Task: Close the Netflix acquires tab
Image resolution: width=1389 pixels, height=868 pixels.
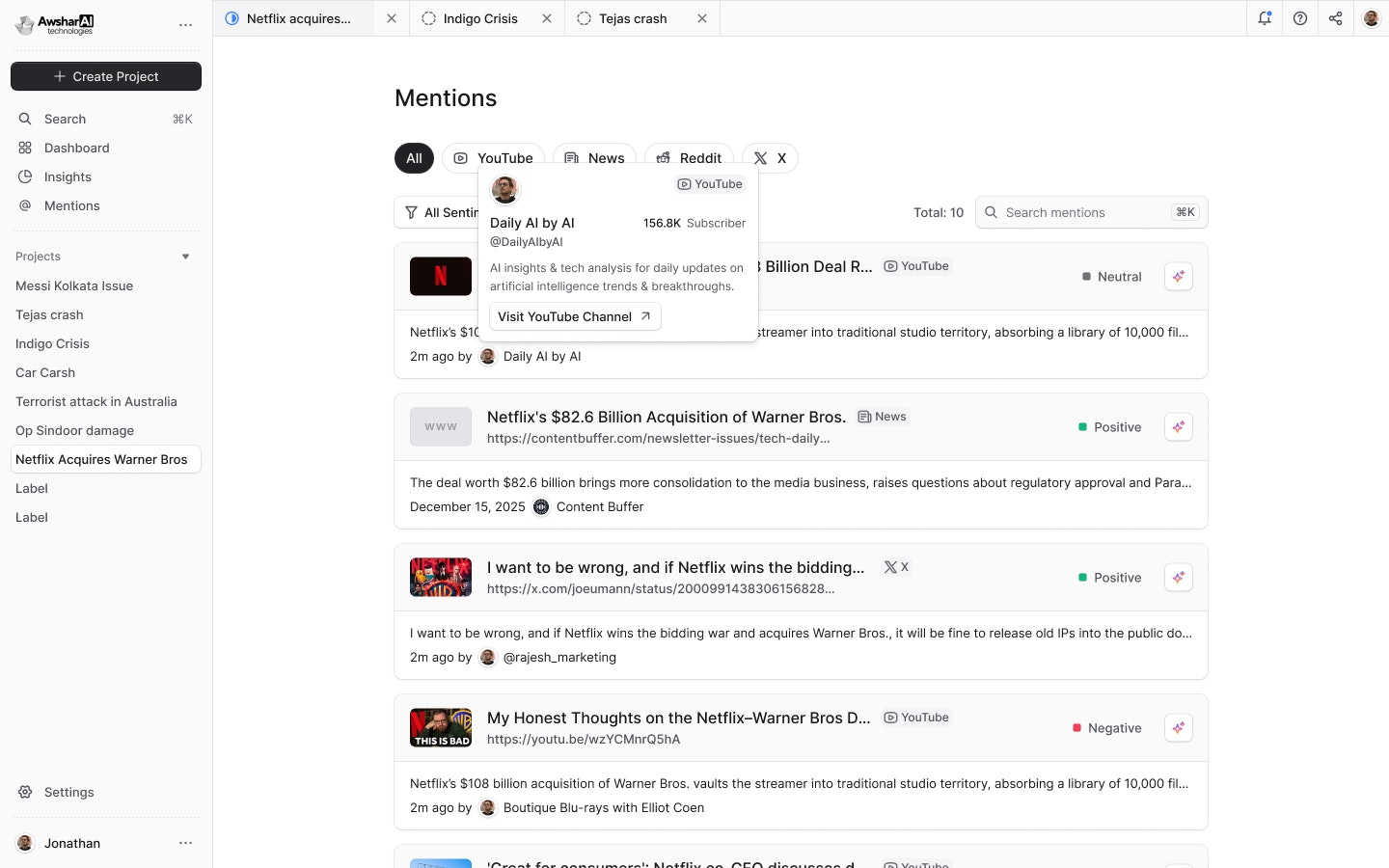Action: pos(391,18)
